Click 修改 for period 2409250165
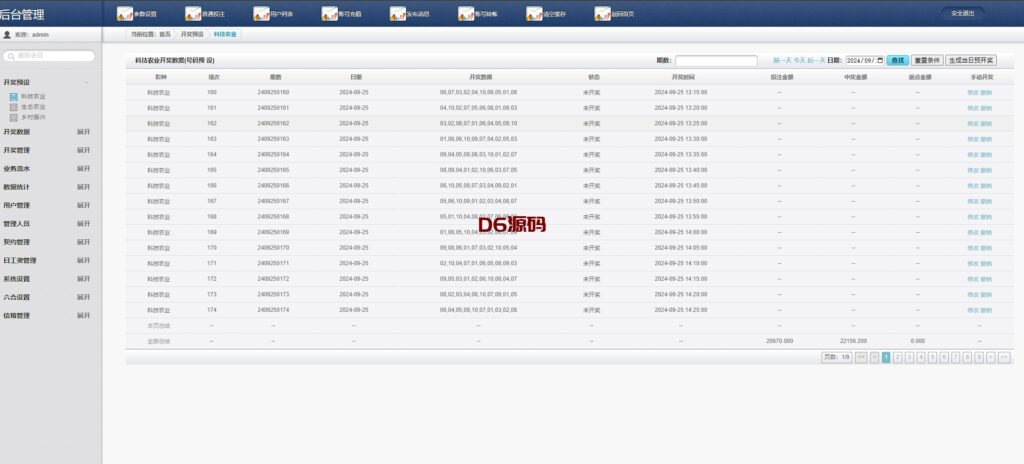1024x464 pixels. pos(973,170)
